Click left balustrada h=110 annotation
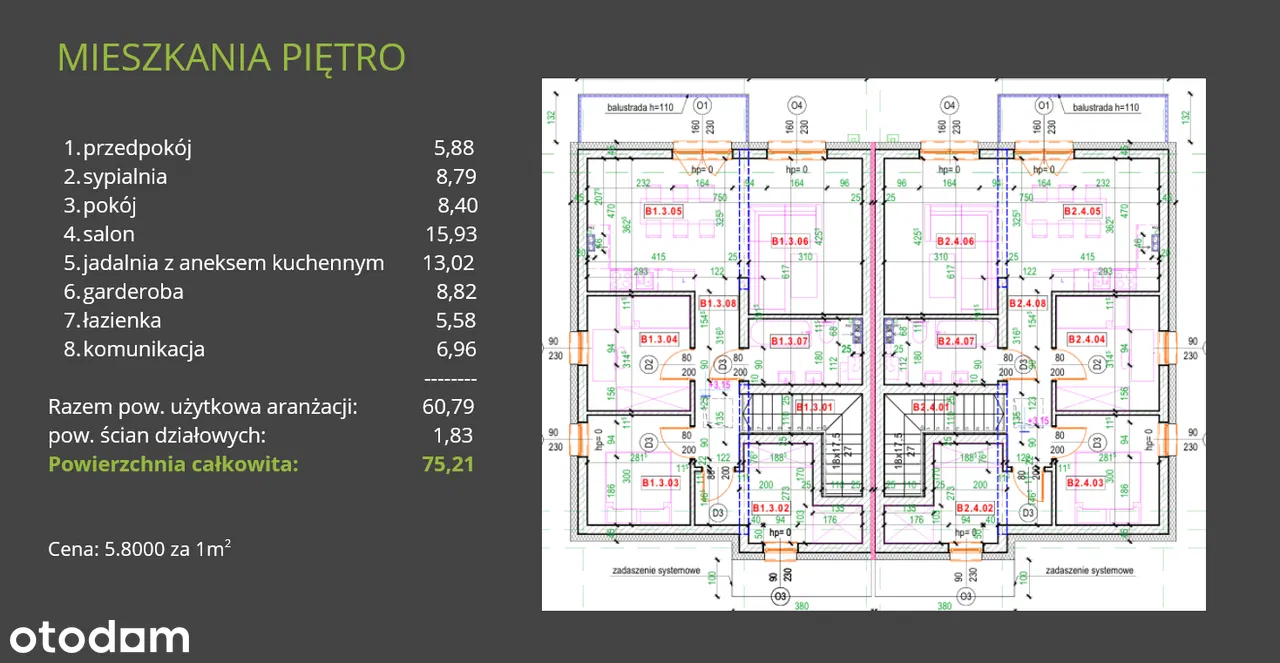This screenshot has width=1280, height=663. [639, 106]
